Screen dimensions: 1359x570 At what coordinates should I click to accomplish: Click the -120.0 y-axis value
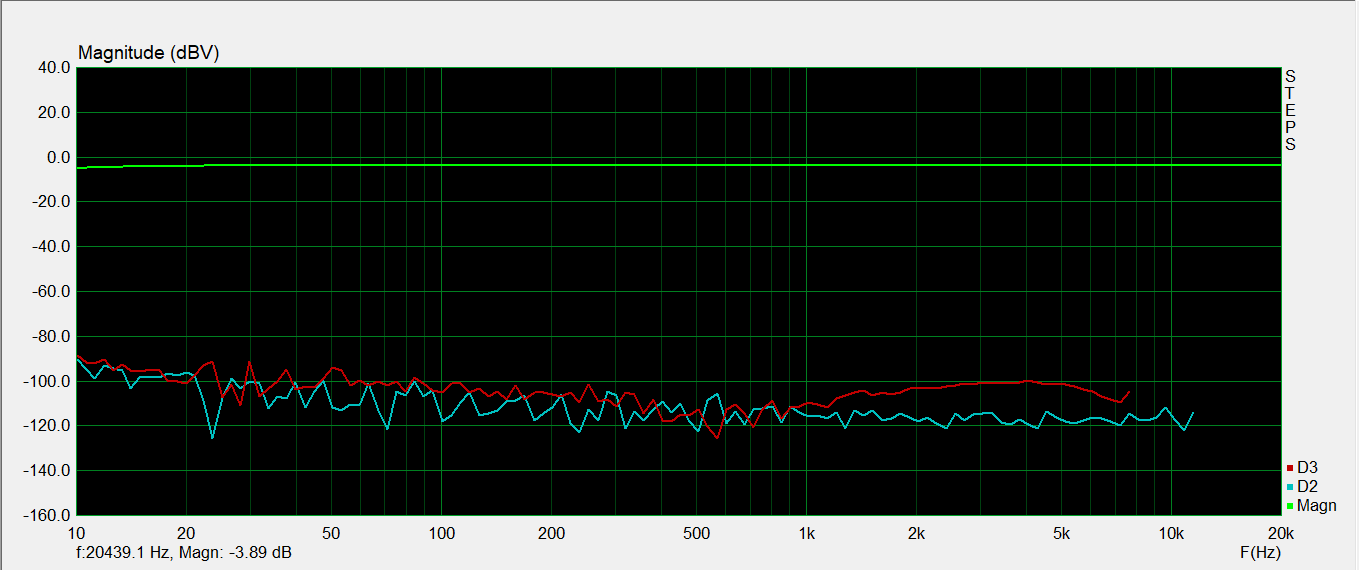47,426
